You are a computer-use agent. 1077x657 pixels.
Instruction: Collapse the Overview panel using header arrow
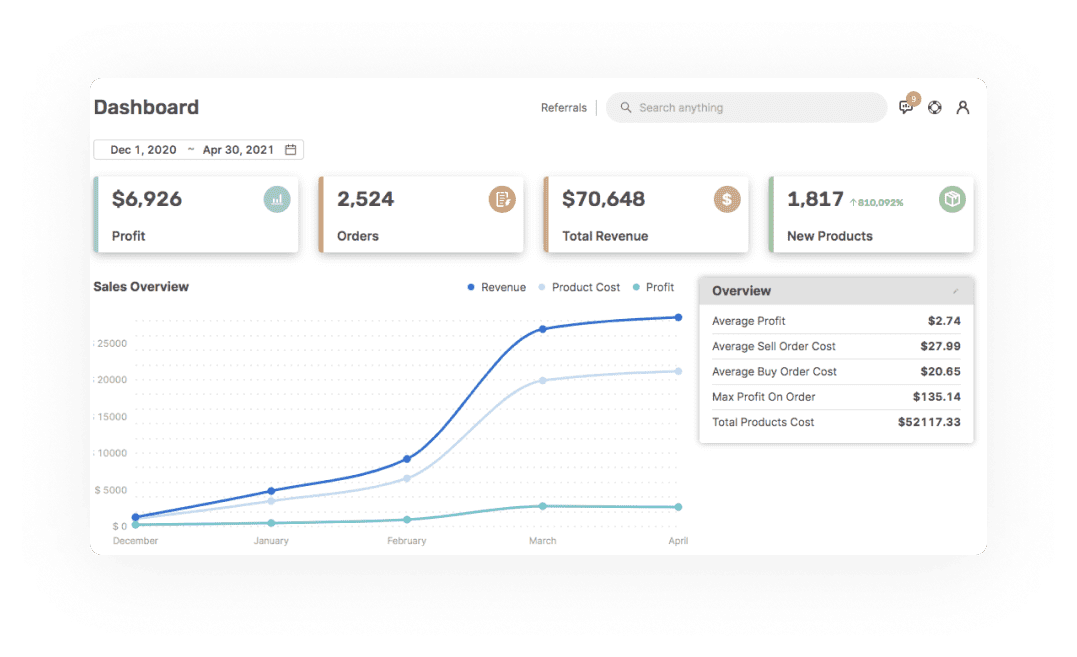[956, 292]
